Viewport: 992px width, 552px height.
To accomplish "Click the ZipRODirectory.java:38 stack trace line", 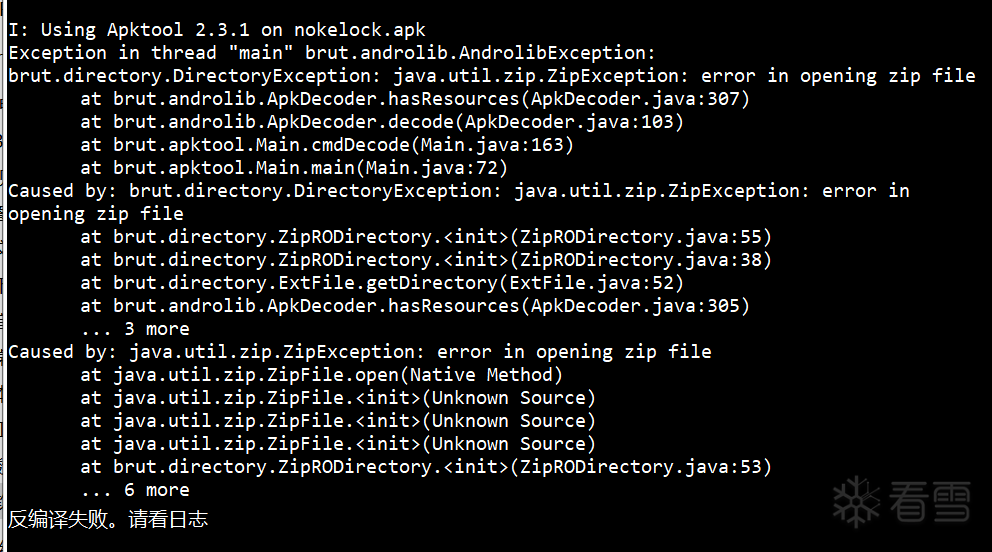I will pos(426,260).
